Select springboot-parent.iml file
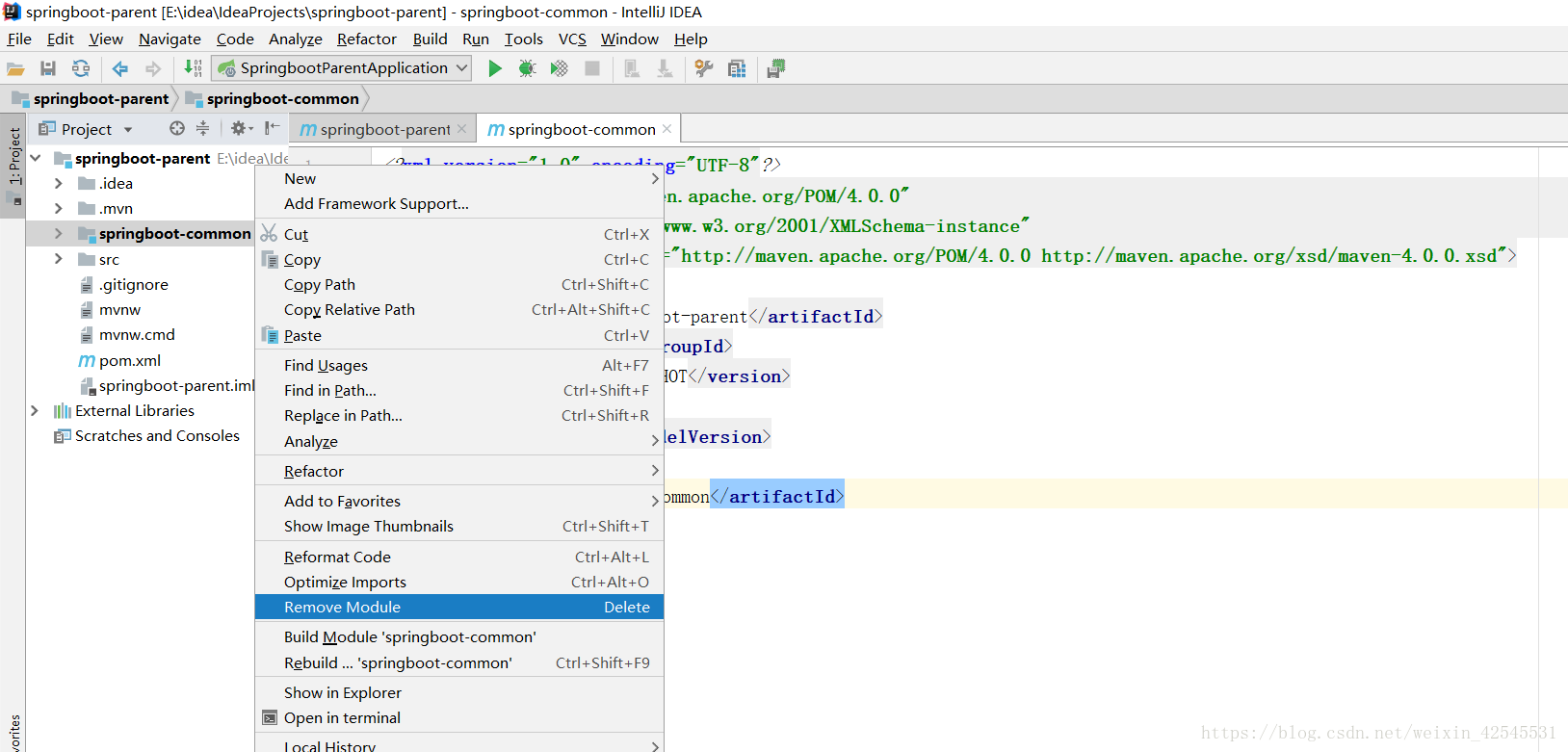The width and height of the screenshot is (1568, 752). click(x=167, y=385)
